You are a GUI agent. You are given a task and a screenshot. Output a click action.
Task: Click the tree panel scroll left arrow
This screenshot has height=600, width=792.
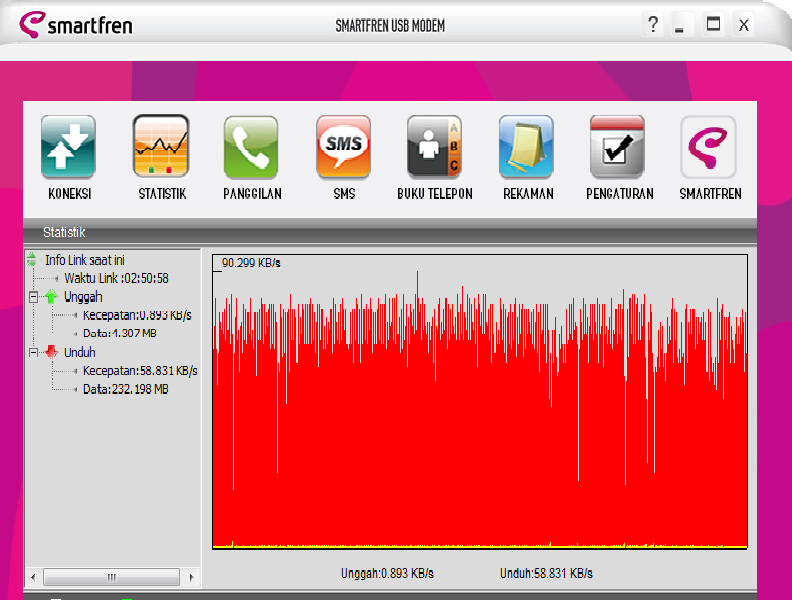(33, 577)
